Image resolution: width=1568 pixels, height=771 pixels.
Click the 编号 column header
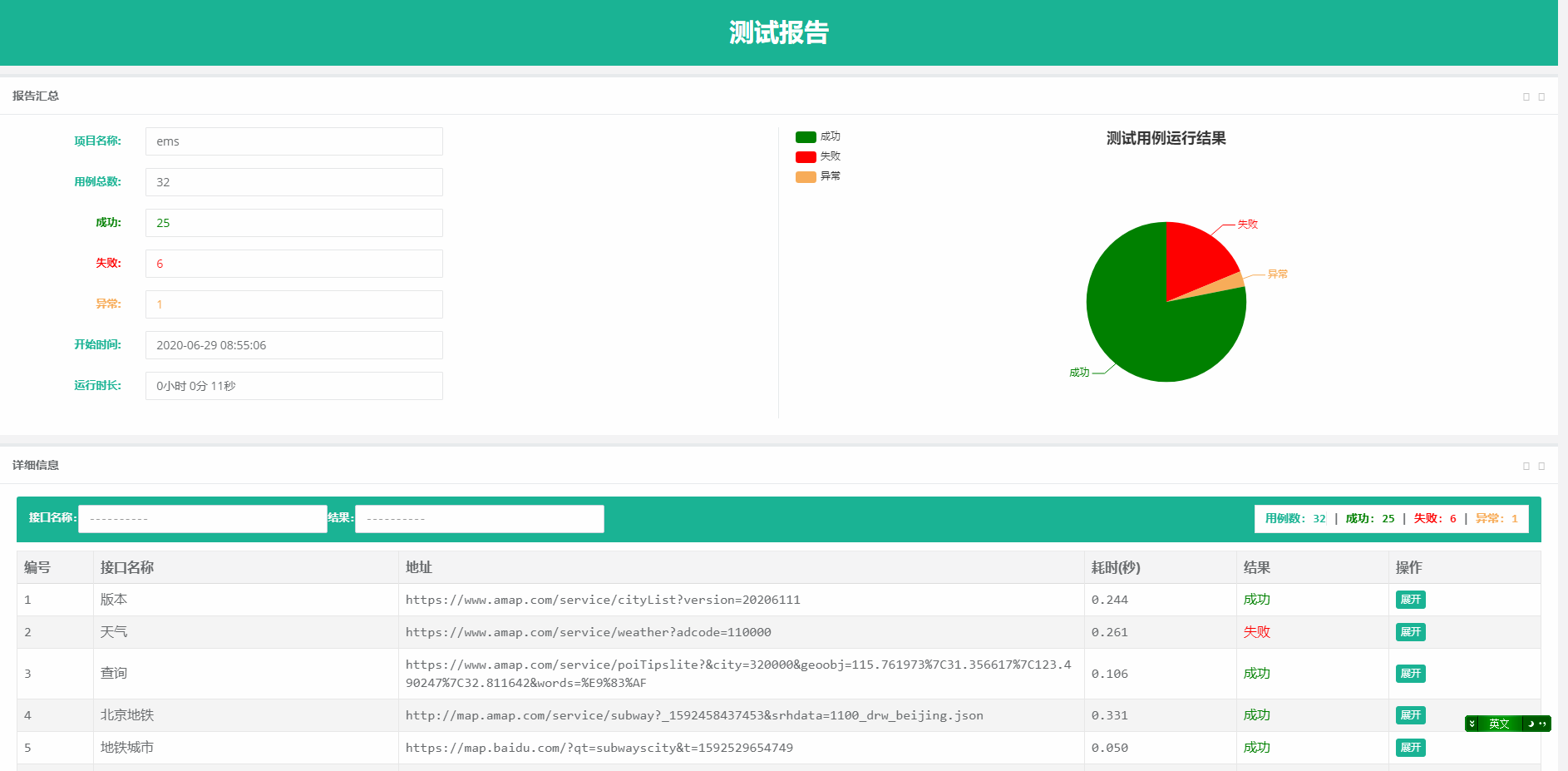(x=55, y=567)
